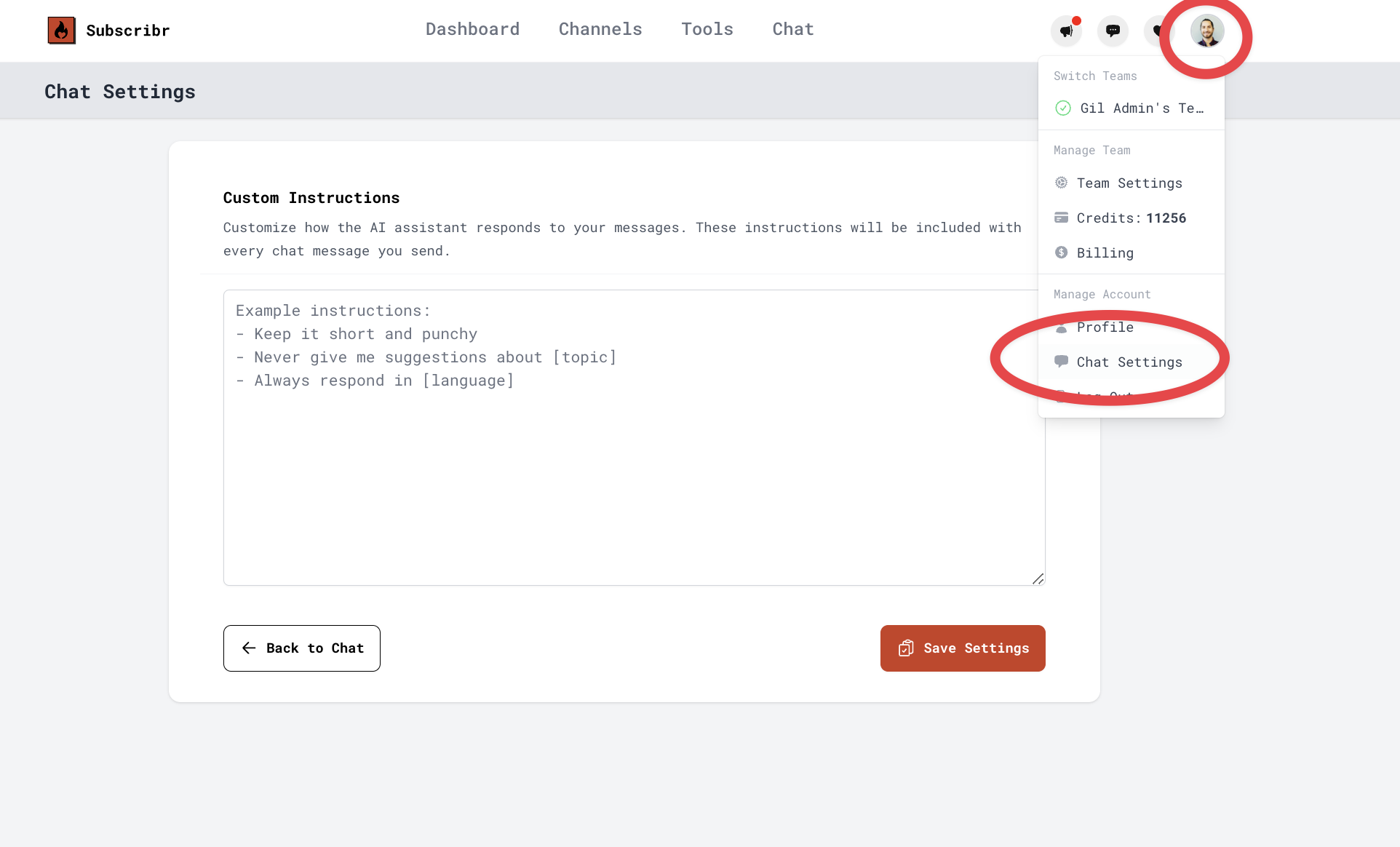The width and height of the screenshot is (1400, 847).
Task: Click the Manage Account label
Action: click(1102, 295)
